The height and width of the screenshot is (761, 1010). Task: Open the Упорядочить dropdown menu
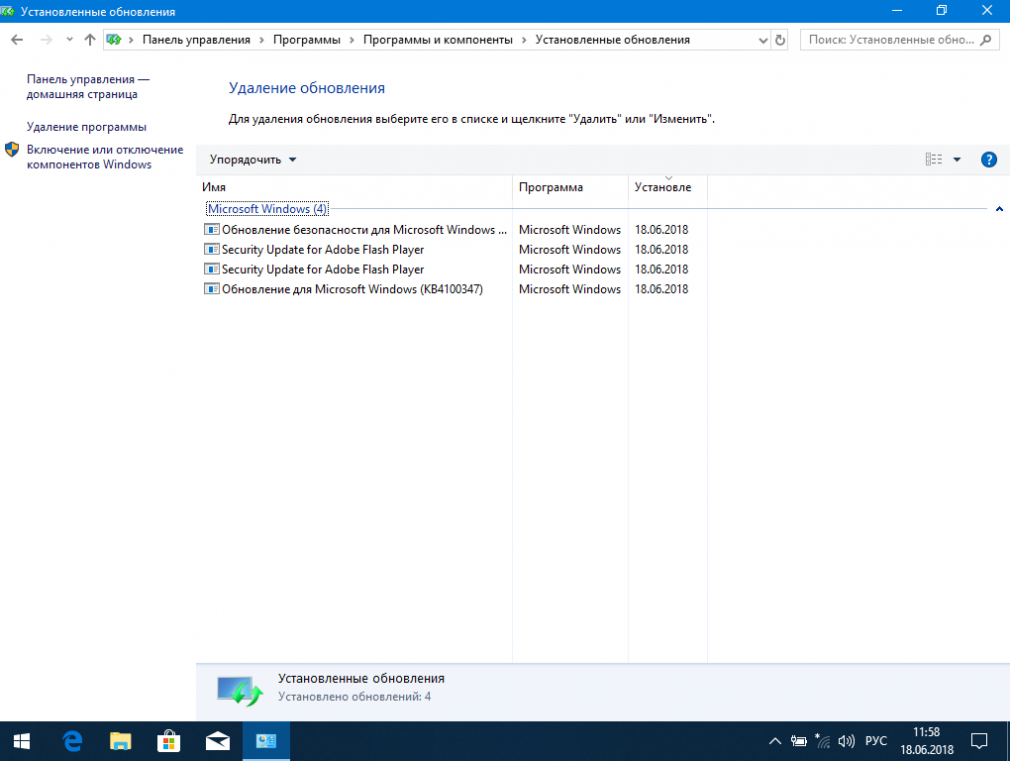pos(252,160)
